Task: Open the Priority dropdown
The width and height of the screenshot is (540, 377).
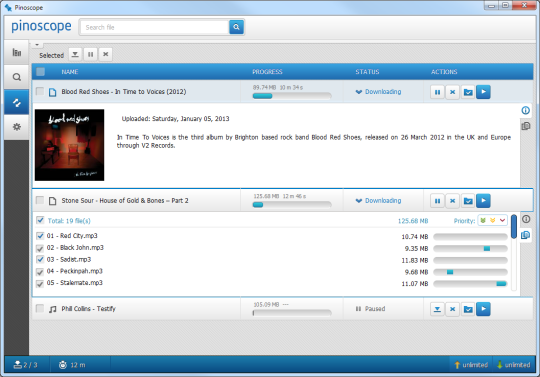Action: click(x=492, y=220)
